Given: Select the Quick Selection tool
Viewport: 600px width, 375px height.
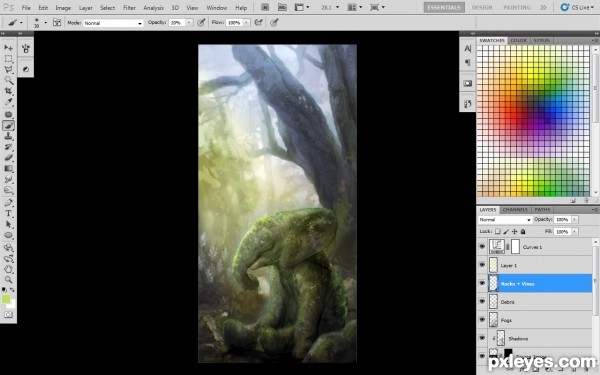Looking at the screenshot, I should [x=8, y=80].
